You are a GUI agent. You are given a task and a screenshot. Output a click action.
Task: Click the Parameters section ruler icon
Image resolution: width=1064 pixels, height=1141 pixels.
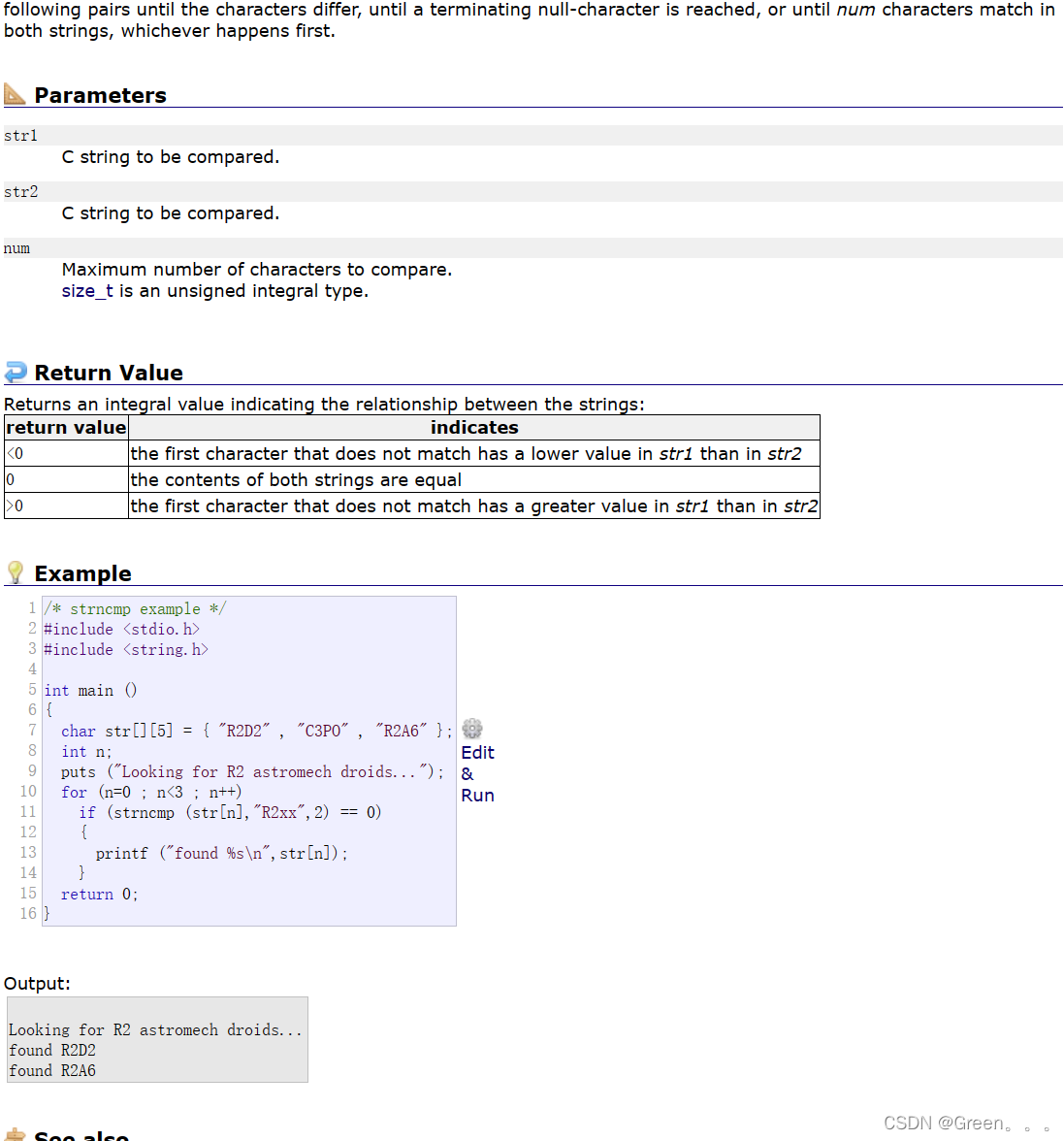point(15,94)
